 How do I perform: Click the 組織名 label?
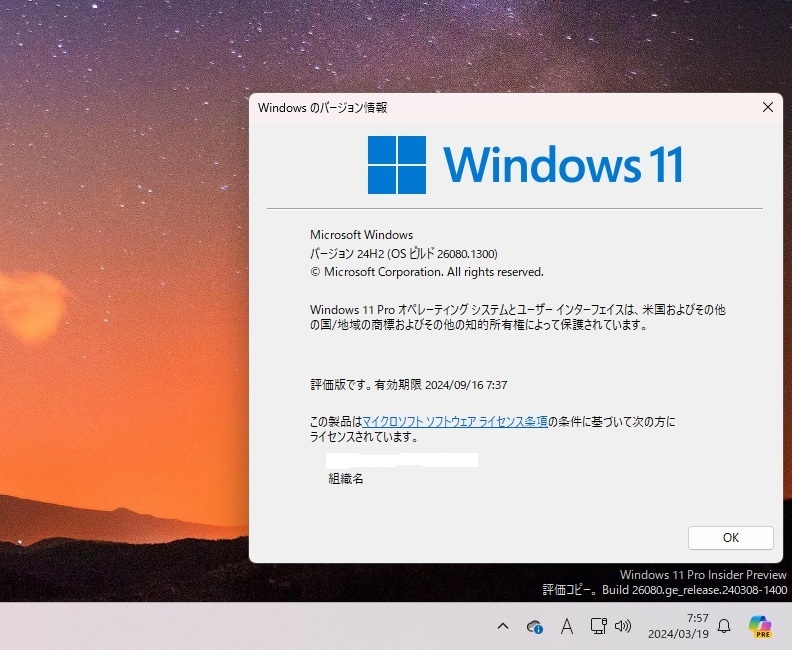[345, 479]
